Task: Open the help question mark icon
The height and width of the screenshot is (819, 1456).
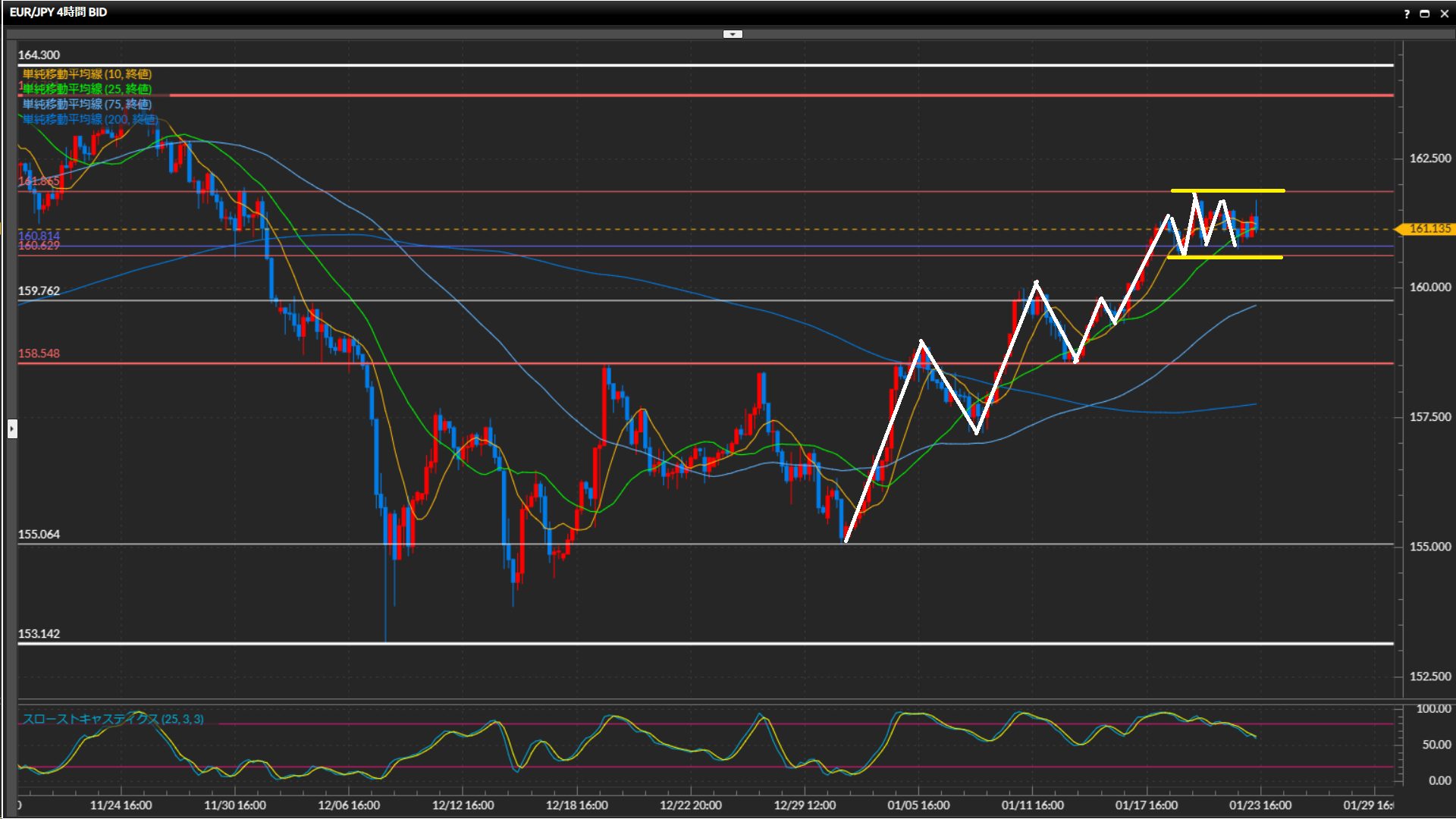Action: point(1407,14)
